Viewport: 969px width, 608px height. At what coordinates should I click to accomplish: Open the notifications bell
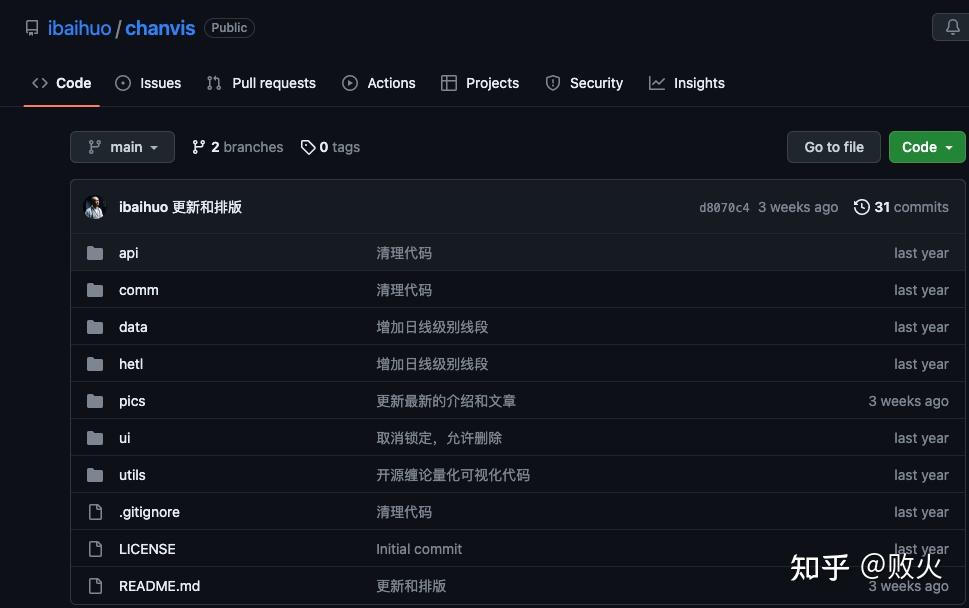tap(950, 27)
